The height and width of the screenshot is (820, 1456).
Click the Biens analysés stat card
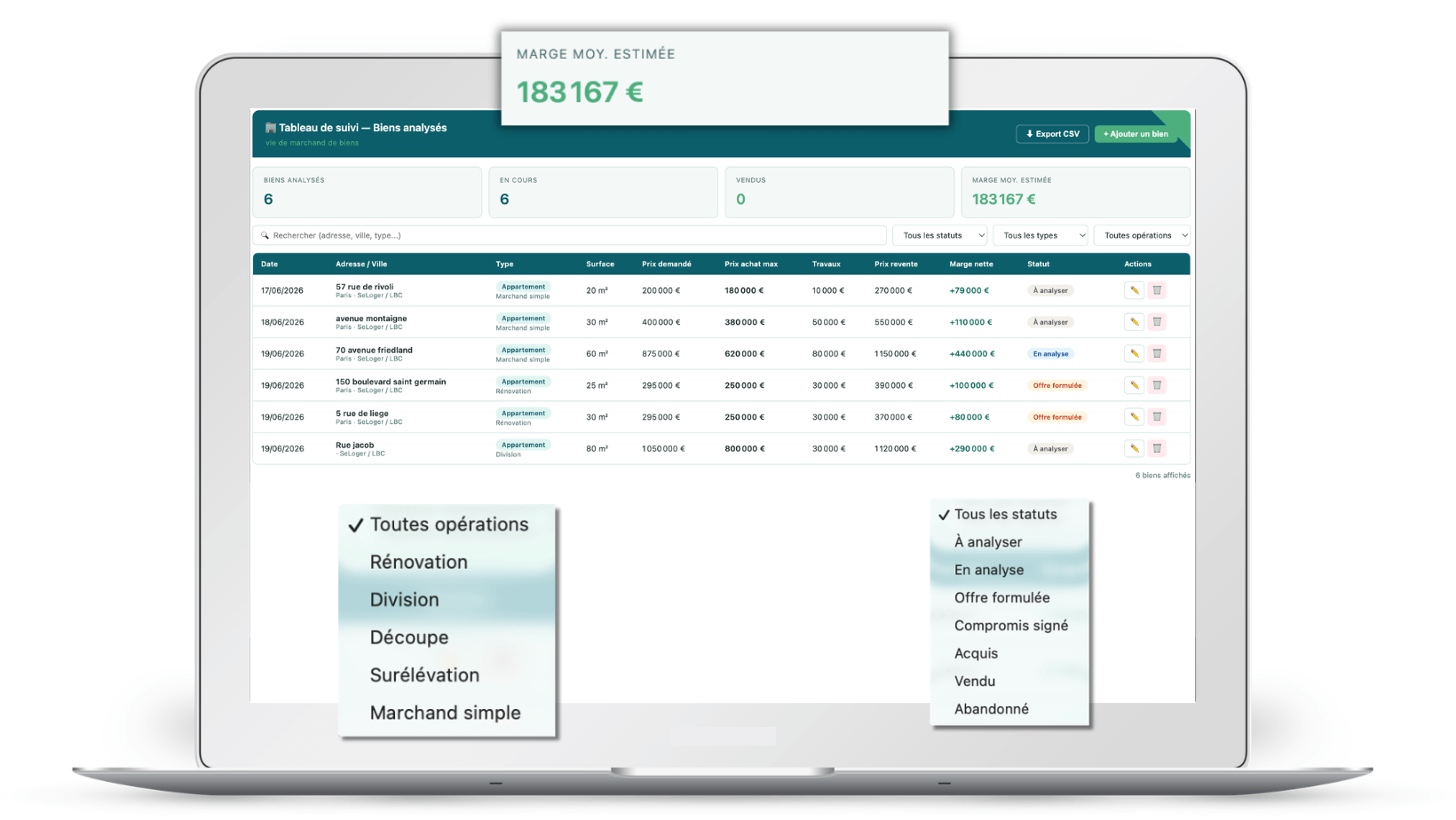pos(368,193)
